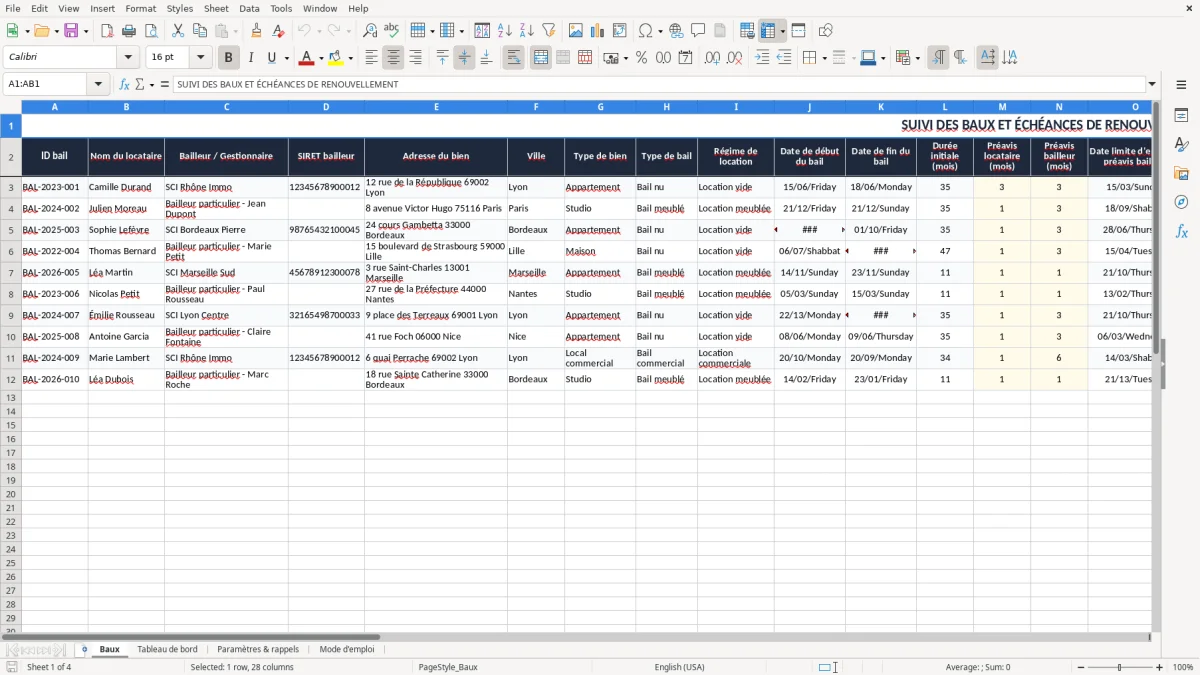Toggle Merge and Center Cells
The width and height of the screenshot is (1200, 675).
541,58
